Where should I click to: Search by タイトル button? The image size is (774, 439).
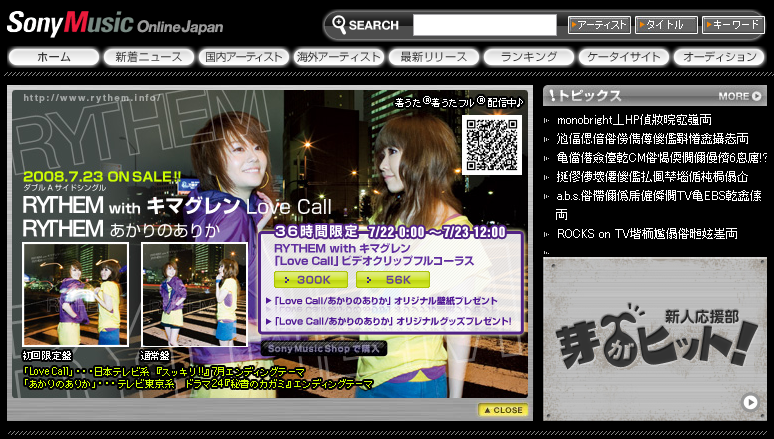[x=666, y=25]
